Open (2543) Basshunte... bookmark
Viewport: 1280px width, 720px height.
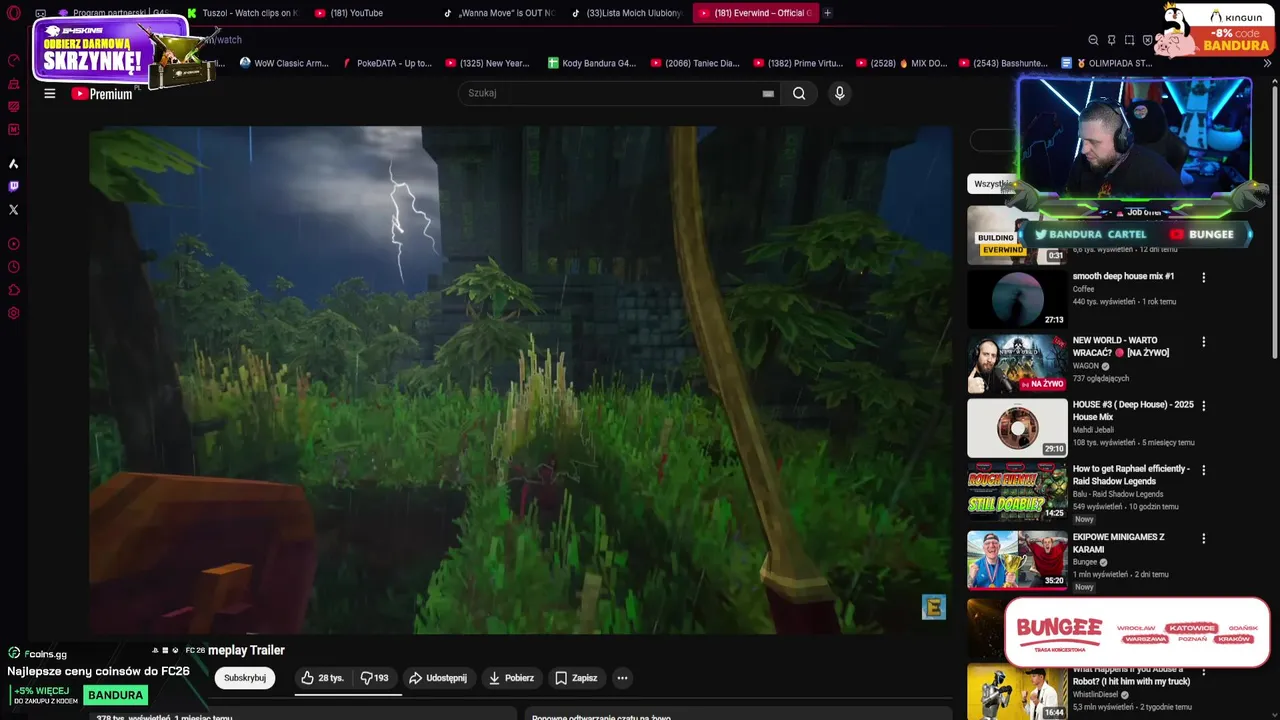click(1003, 63)
